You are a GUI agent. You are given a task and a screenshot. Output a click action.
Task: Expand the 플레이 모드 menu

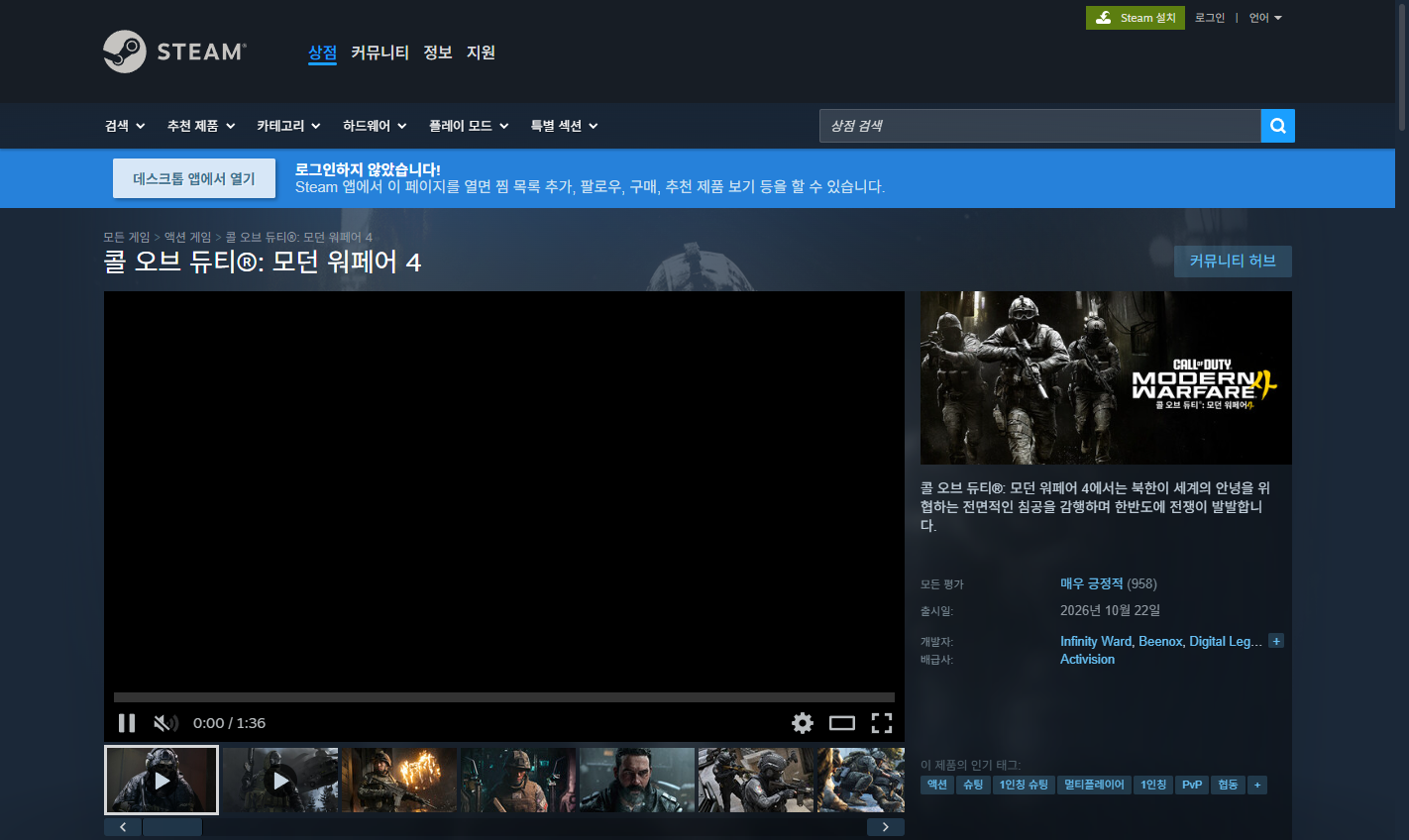[469, 126]
